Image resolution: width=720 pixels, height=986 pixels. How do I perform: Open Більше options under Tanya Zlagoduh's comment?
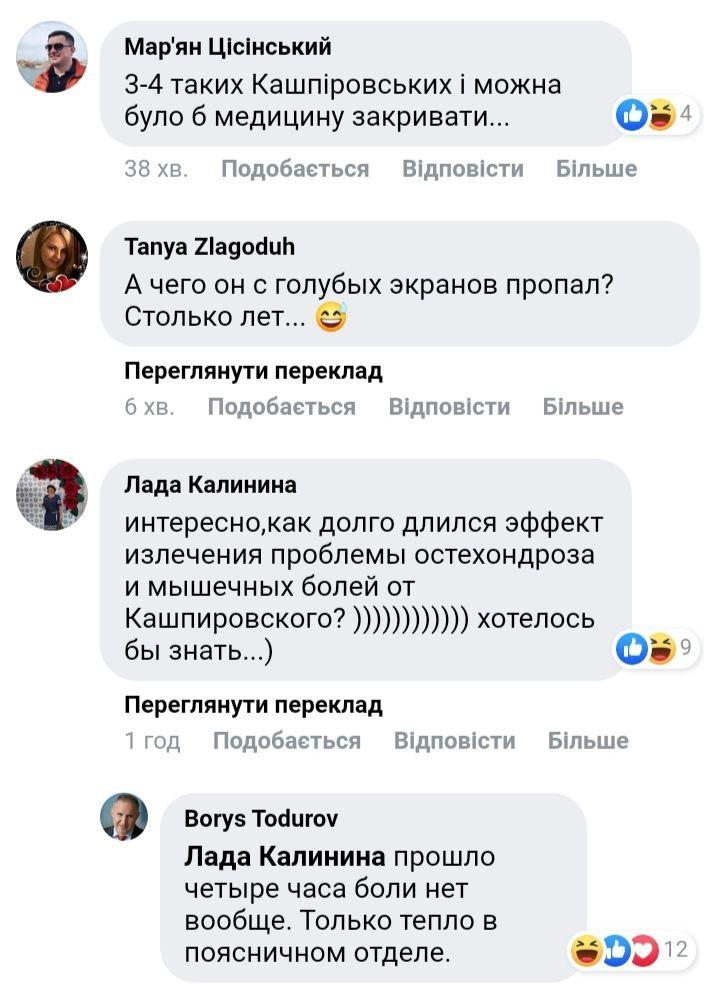pos(583,407)
